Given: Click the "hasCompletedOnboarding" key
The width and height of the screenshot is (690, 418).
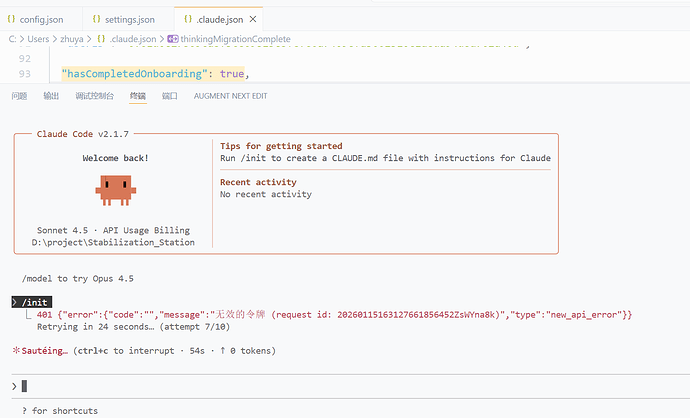Looking at the screenshot, I should coord(134,74).
